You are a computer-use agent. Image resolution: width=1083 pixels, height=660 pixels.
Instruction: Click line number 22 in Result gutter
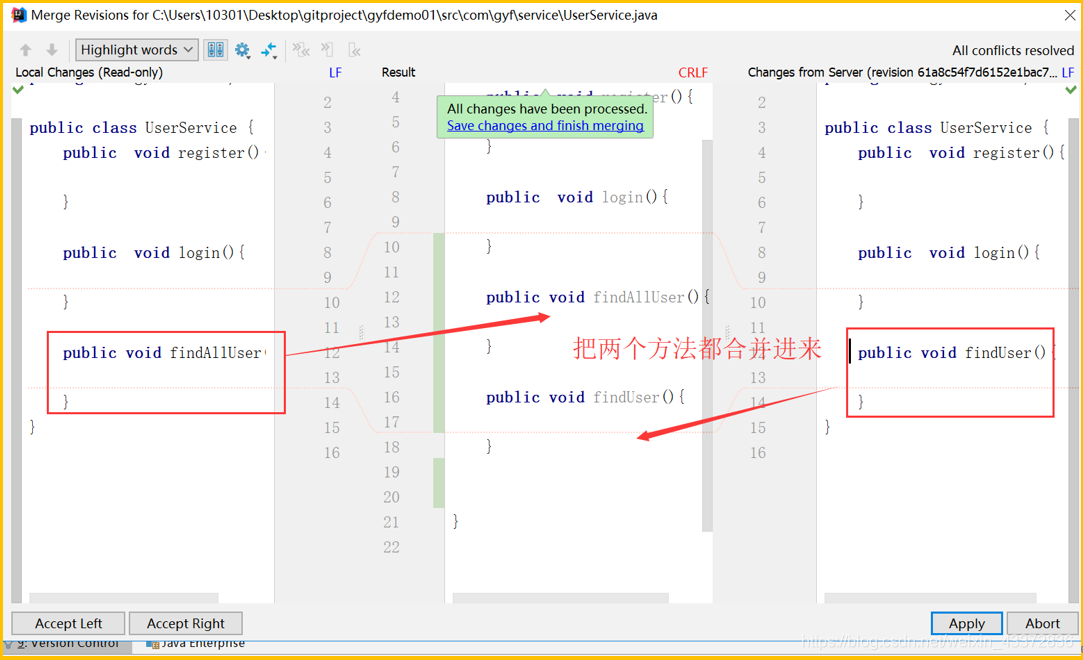click(x=392, y=547)
